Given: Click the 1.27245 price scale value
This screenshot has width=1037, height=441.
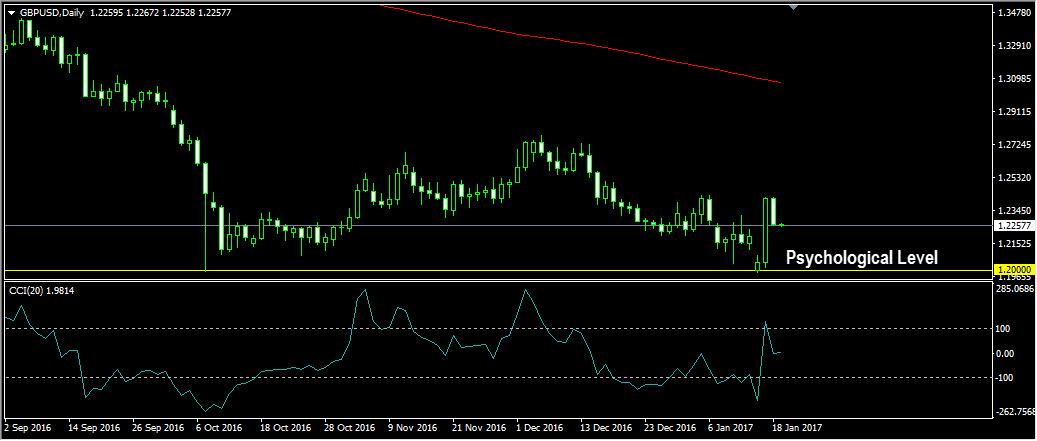Looking at the screenshot, I should tap(1015, 144).
